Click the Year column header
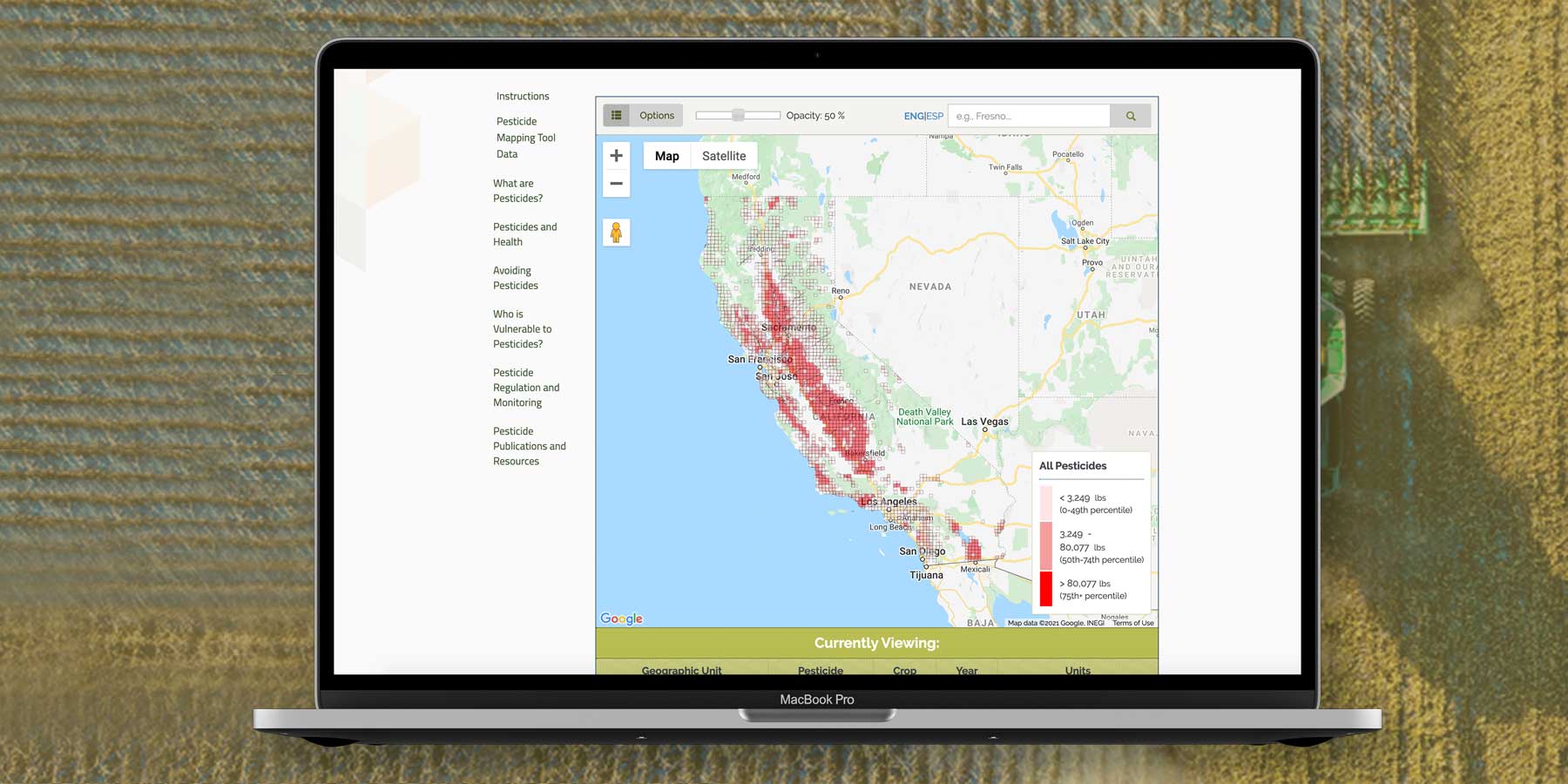 point(966,670)
